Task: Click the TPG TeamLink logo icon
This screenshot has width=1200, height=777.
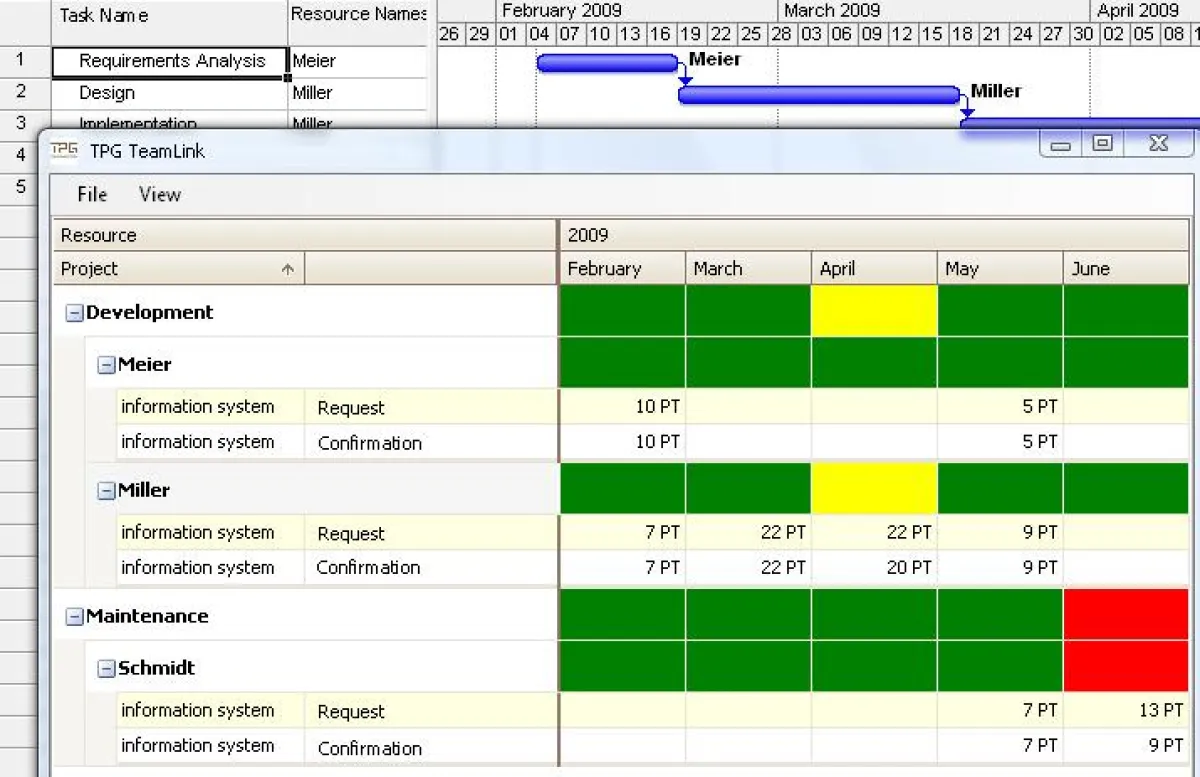Action: point(64,150)
